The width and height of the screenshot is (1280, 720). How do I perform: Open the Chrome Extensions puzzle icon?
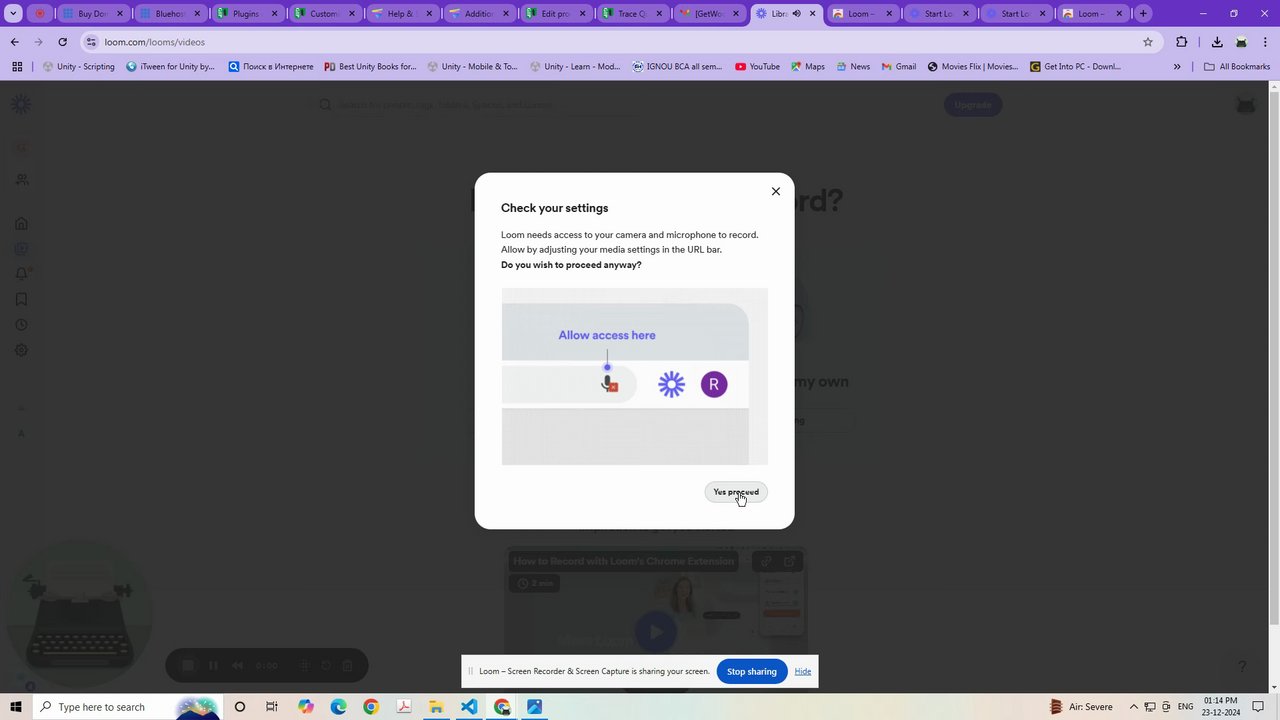(1181, 42)
